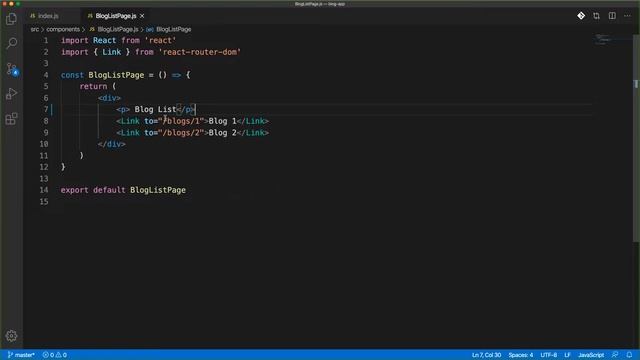This screenshot has width=640, height=360.
Task: Open problems panel via errors and warnings count
Action: coord(55,355)
